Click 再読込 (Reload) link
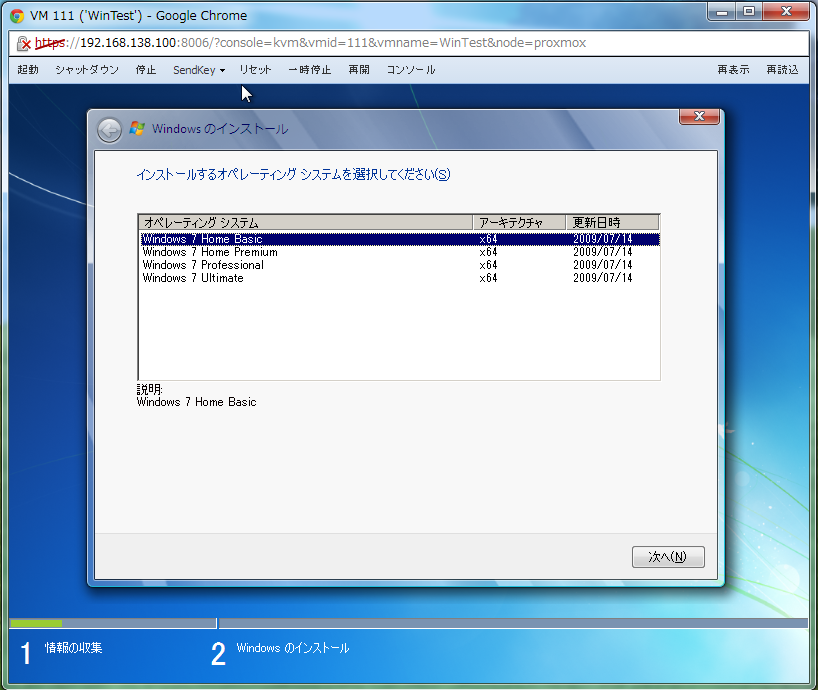Viewport: 818px width, 690px height. (x=782, y=70)
